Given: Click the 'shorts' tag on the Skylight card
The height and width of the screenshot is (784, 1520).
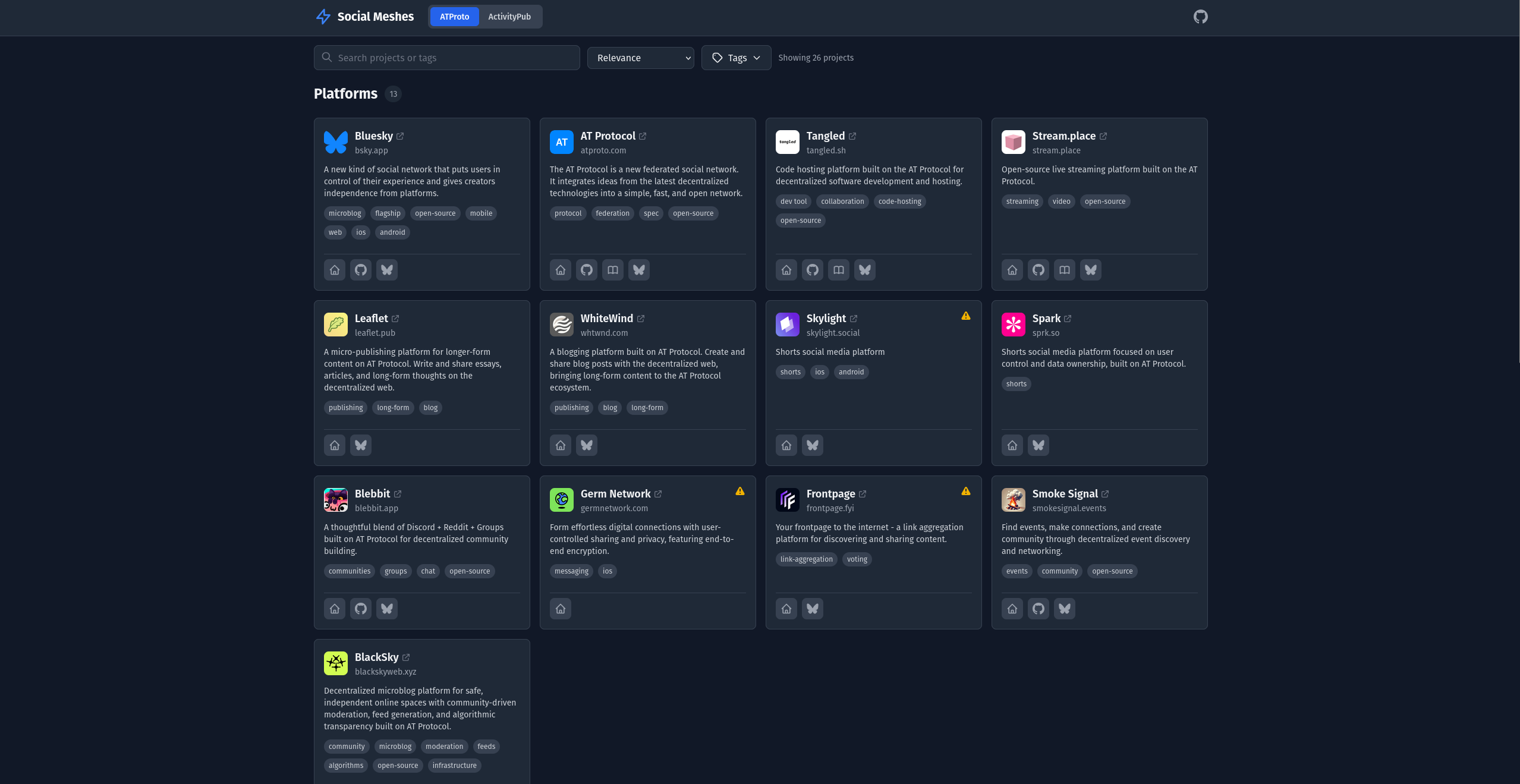Looking at the screenshot, I should [790, 371].
